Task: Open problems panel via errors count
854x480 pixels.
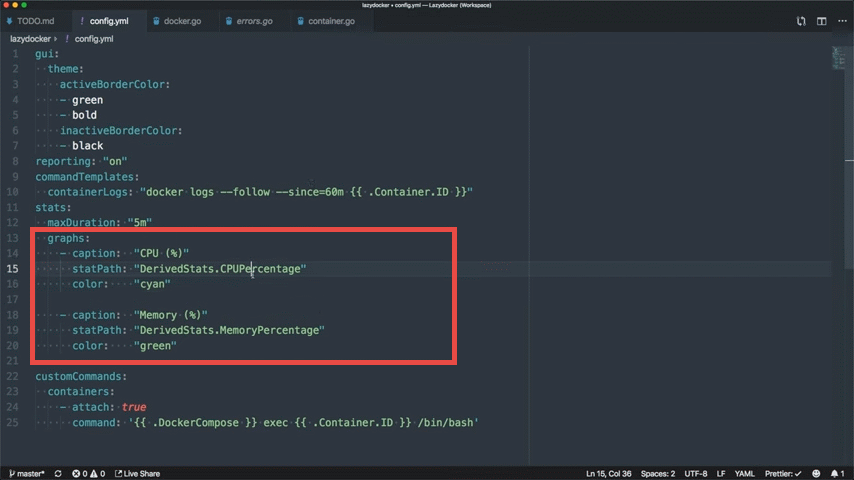Action: (x=87, y=473)
